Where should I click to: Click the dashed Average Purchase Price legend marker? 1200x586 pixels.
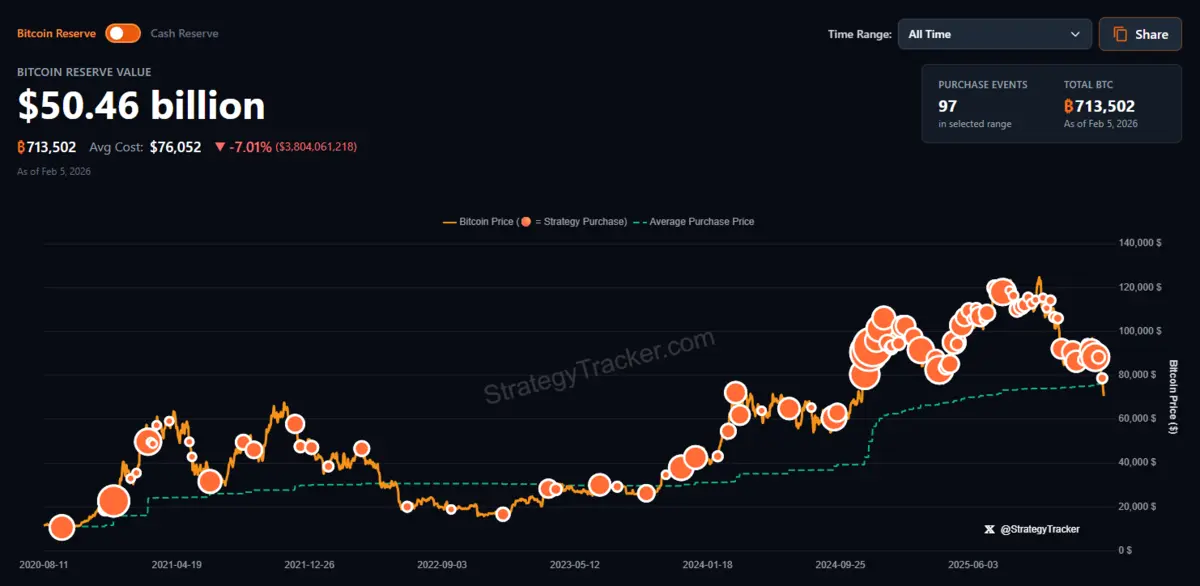tap(640, 221)
